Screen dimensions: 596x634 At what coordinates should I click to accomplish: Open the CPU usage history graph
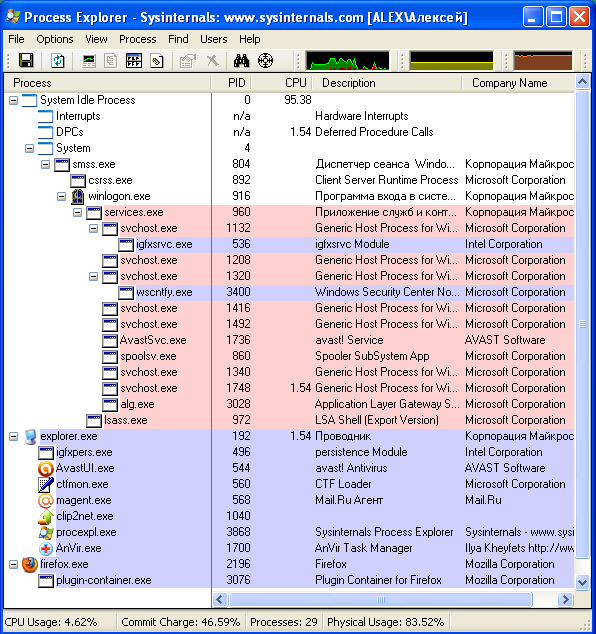point(347,61)
